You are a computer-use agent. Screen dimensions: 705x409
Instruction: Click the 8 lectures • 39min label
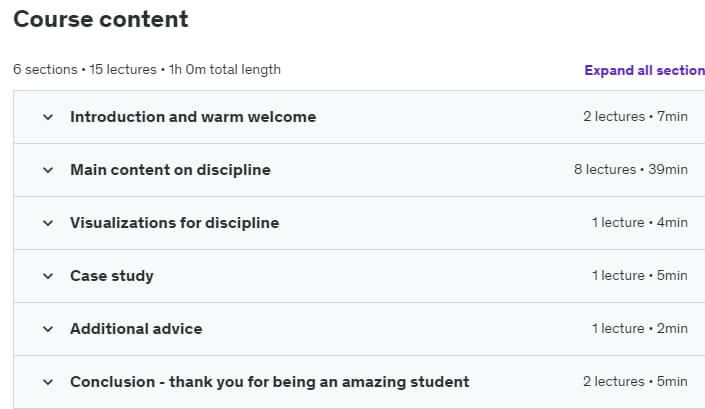(630, 169)
